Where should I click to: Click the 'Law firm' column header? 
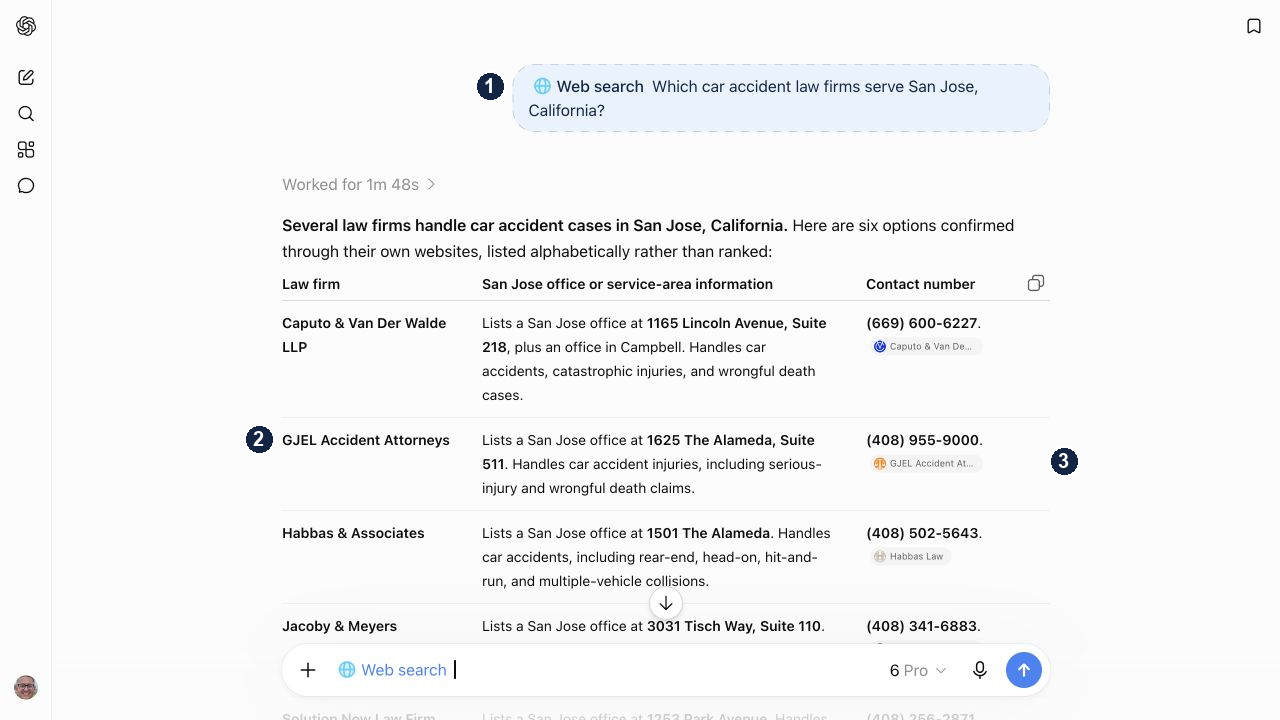click(x=311, y=284)
